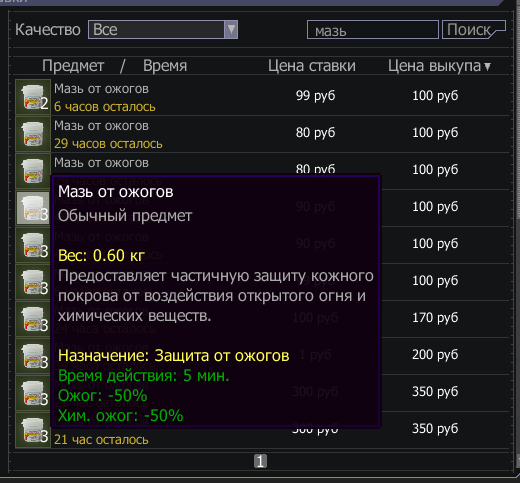
Task: Focus the search field containing мазь
Action: click(x=373, y=30)
